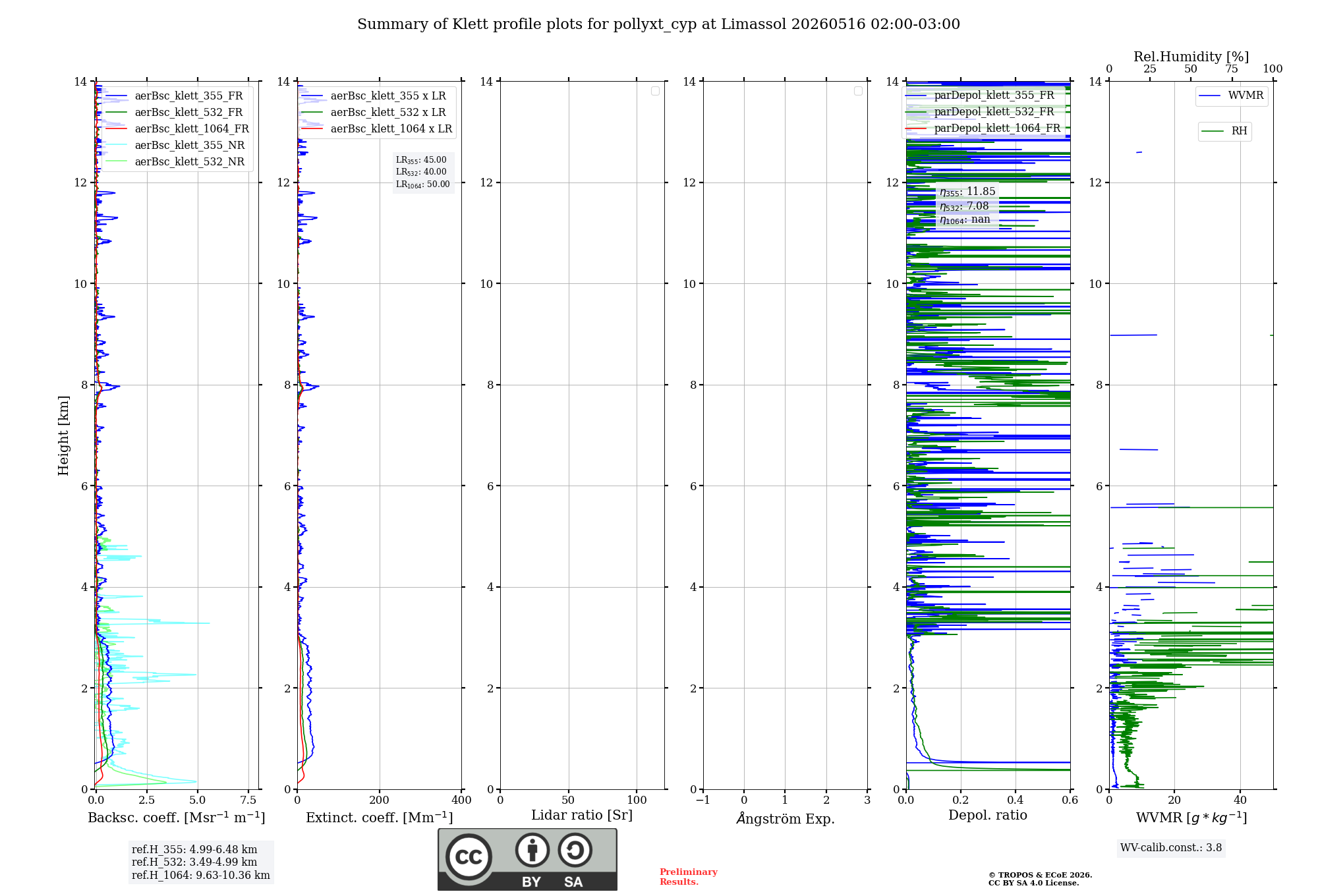
Task: Click tick label 75 on Rel.Humidity axis
Action: pyautogui.click(x=1231, y=69)
